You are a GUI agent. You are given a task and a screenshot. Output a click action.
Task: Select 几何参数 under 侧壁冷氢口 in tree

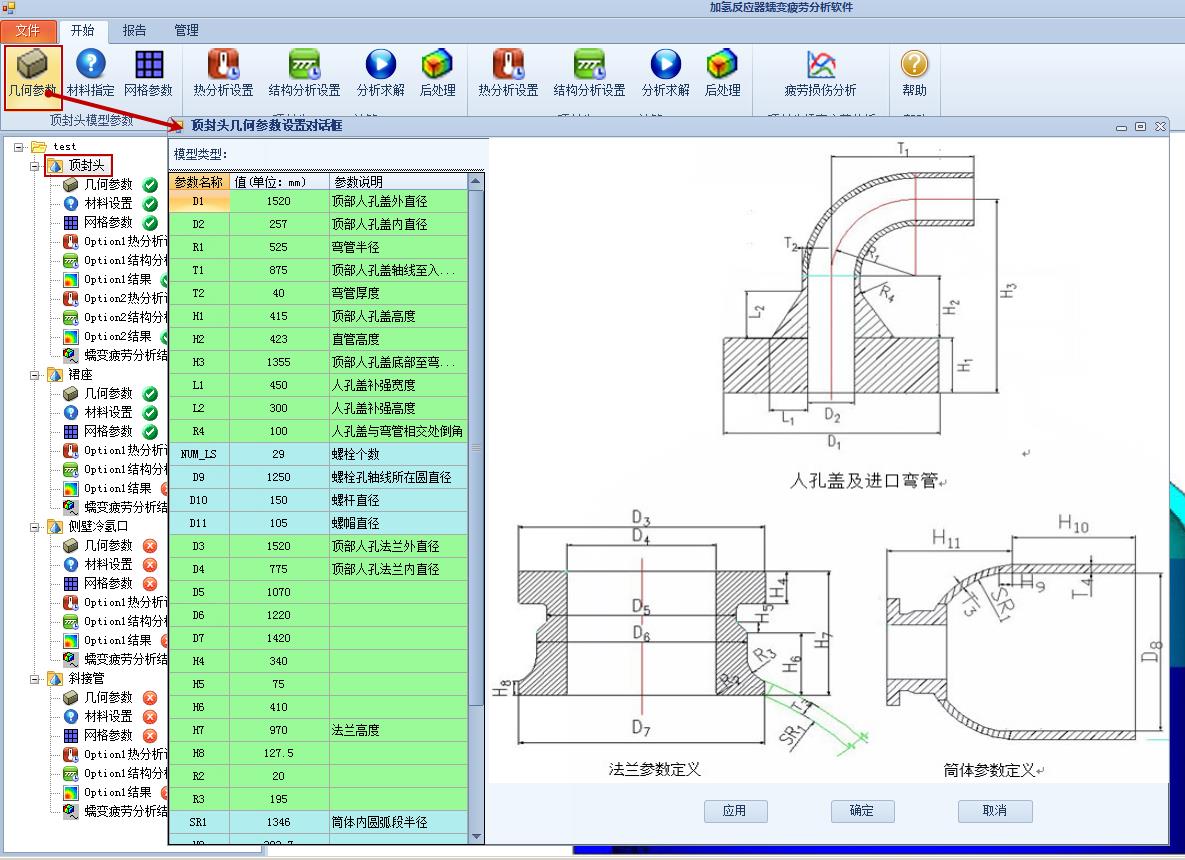108,545
